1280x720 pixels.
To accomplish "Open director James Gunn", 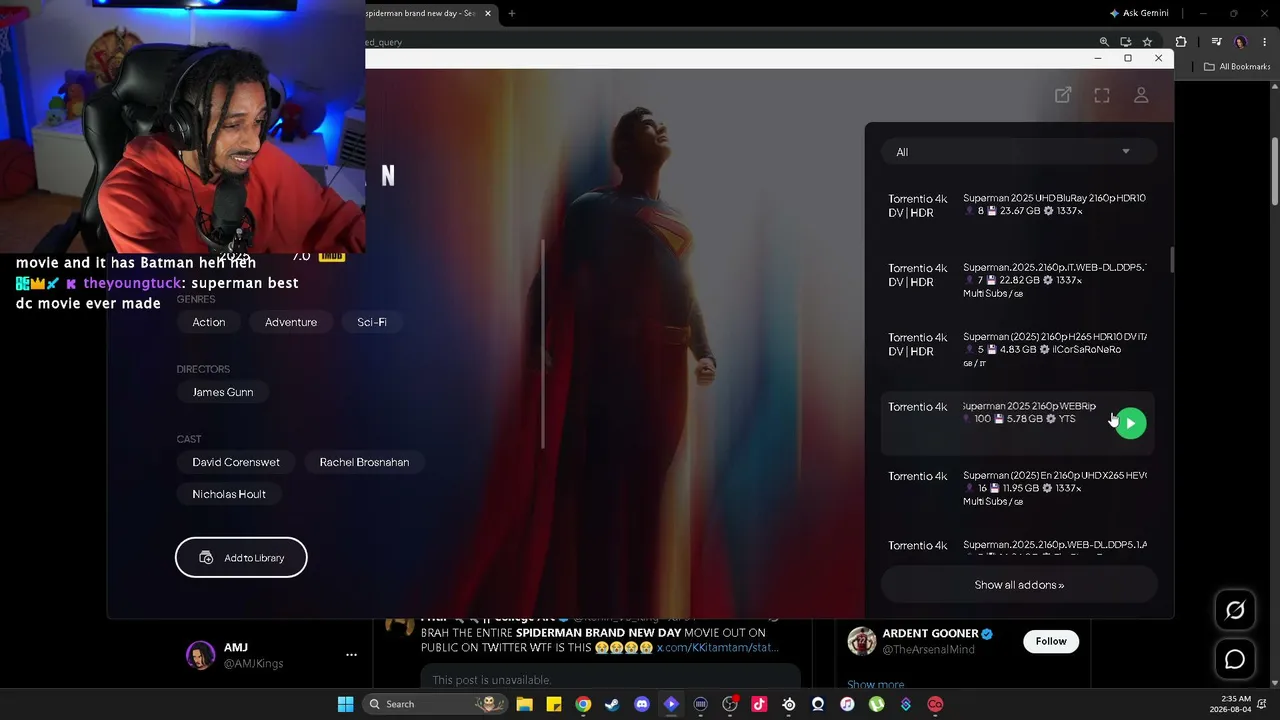I will [223, 392].
